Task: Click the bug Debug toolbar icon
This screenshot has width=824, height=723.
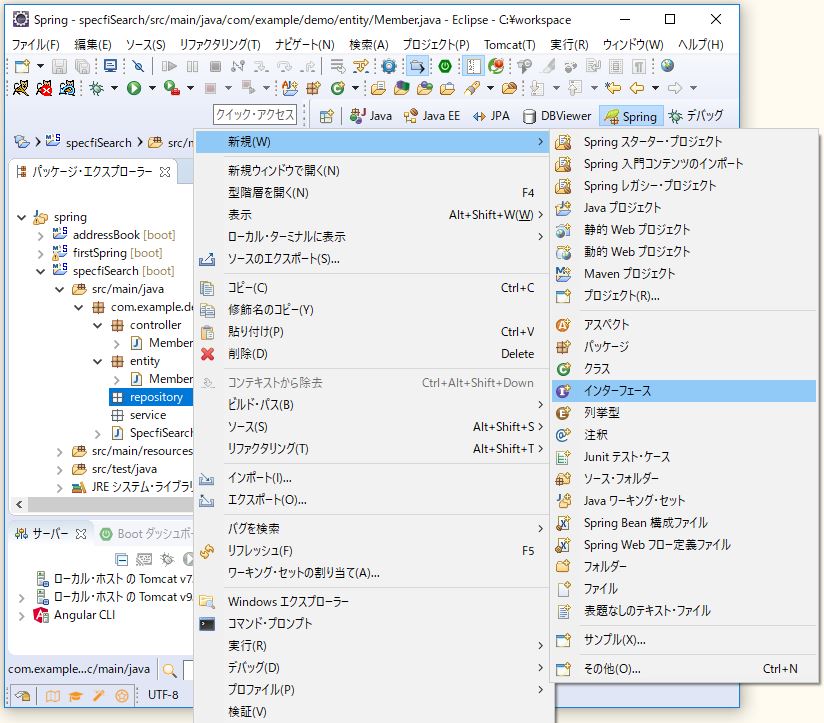Action: tap(97, 88)
